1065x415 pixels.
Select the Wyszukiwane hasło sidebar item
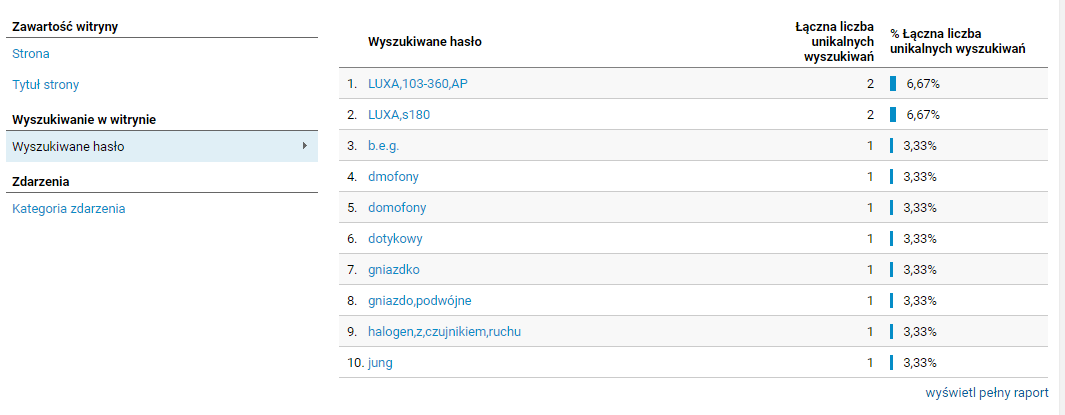pos(162,146)
